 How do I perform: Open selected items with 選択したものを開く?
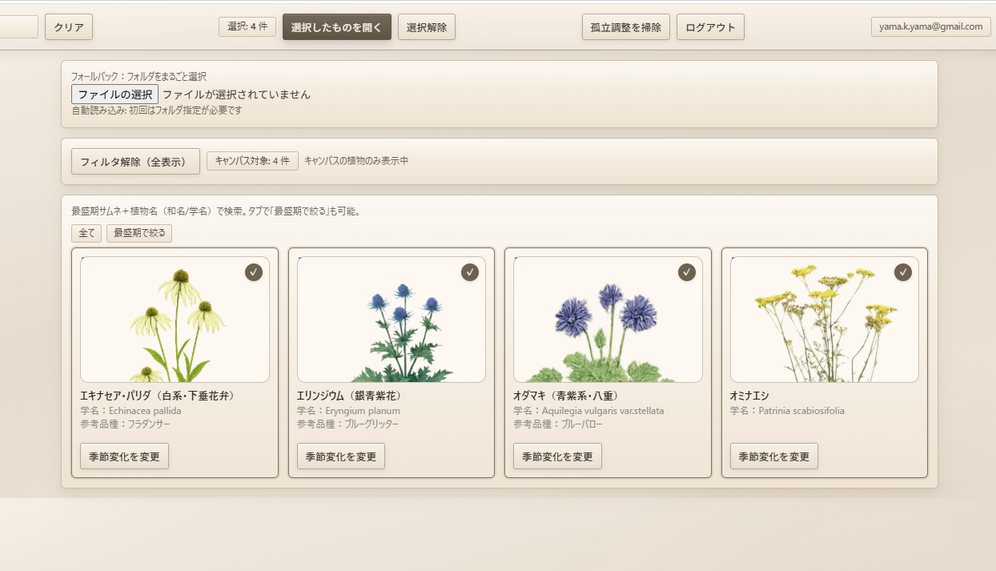click(337, 27)
